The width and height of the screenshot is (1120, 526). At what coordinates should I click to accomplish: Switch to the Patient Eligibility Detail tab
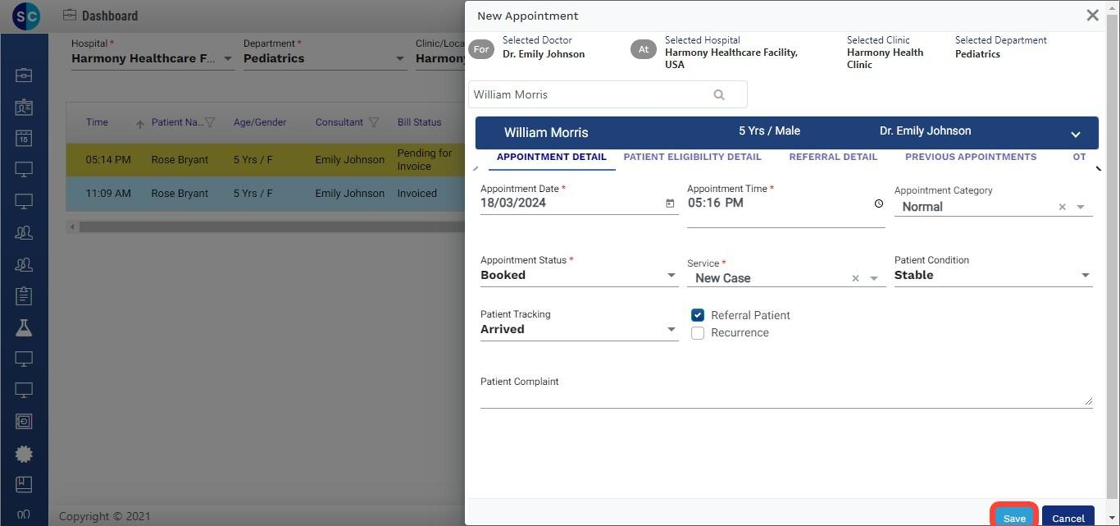click(692, 157)
